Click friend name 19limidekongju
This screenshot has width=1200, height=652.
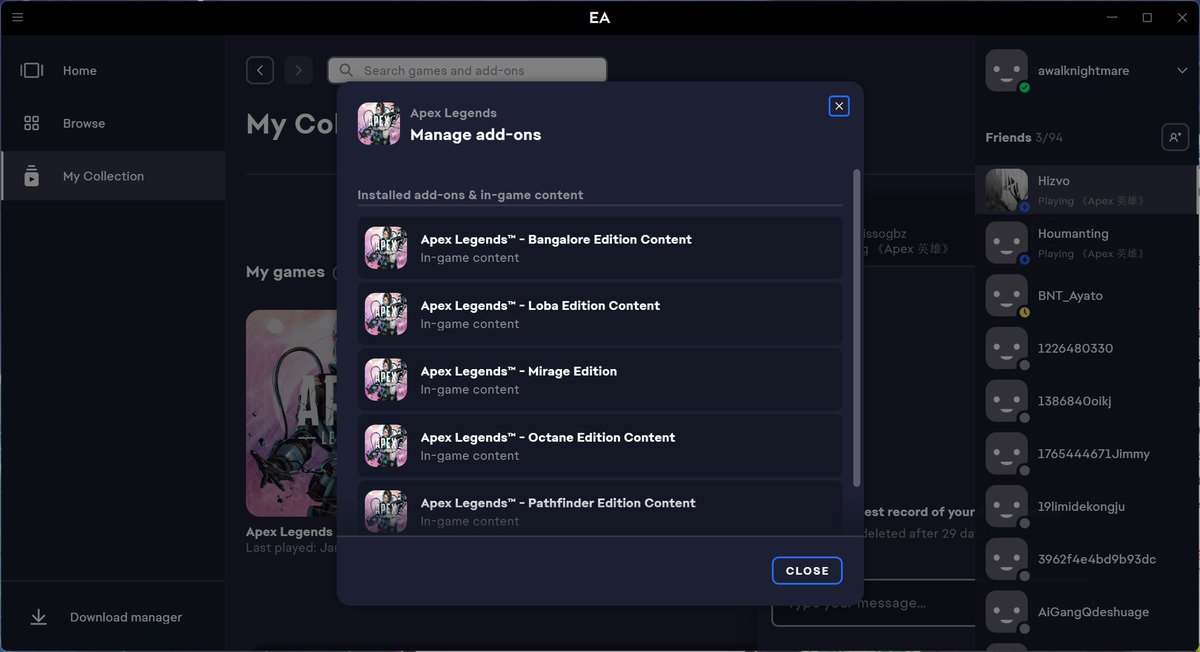1081,506
